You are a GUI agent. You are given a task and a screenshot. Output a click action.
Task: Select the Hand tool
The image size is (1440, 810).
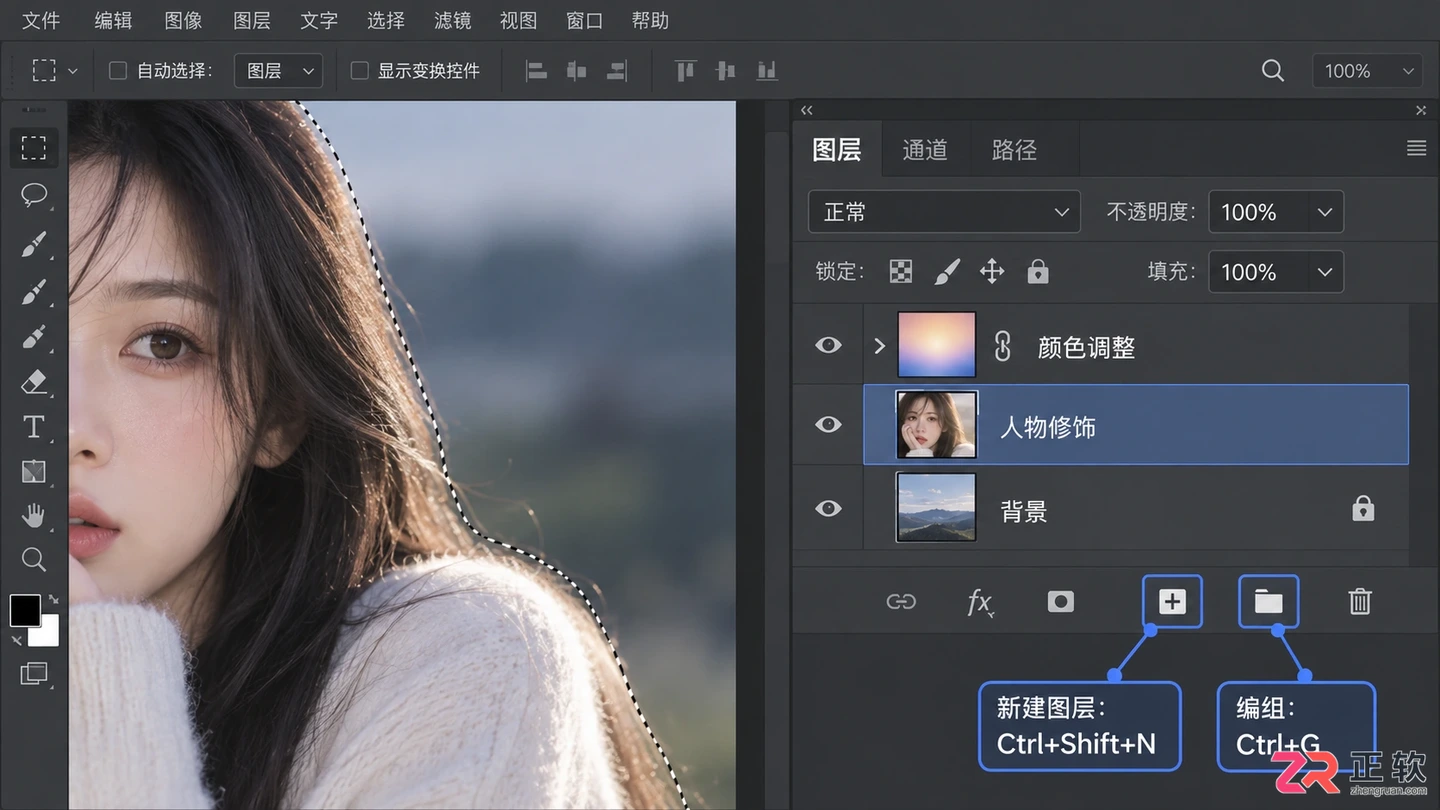[34, 516]
